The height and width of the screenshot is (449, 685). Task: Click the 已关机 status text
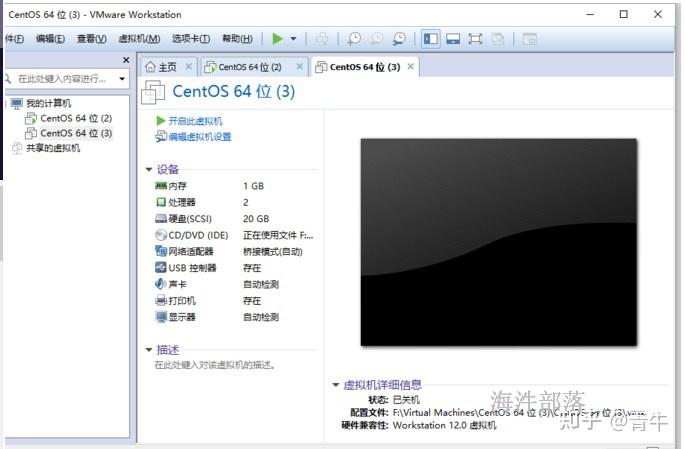click(406, 400)
